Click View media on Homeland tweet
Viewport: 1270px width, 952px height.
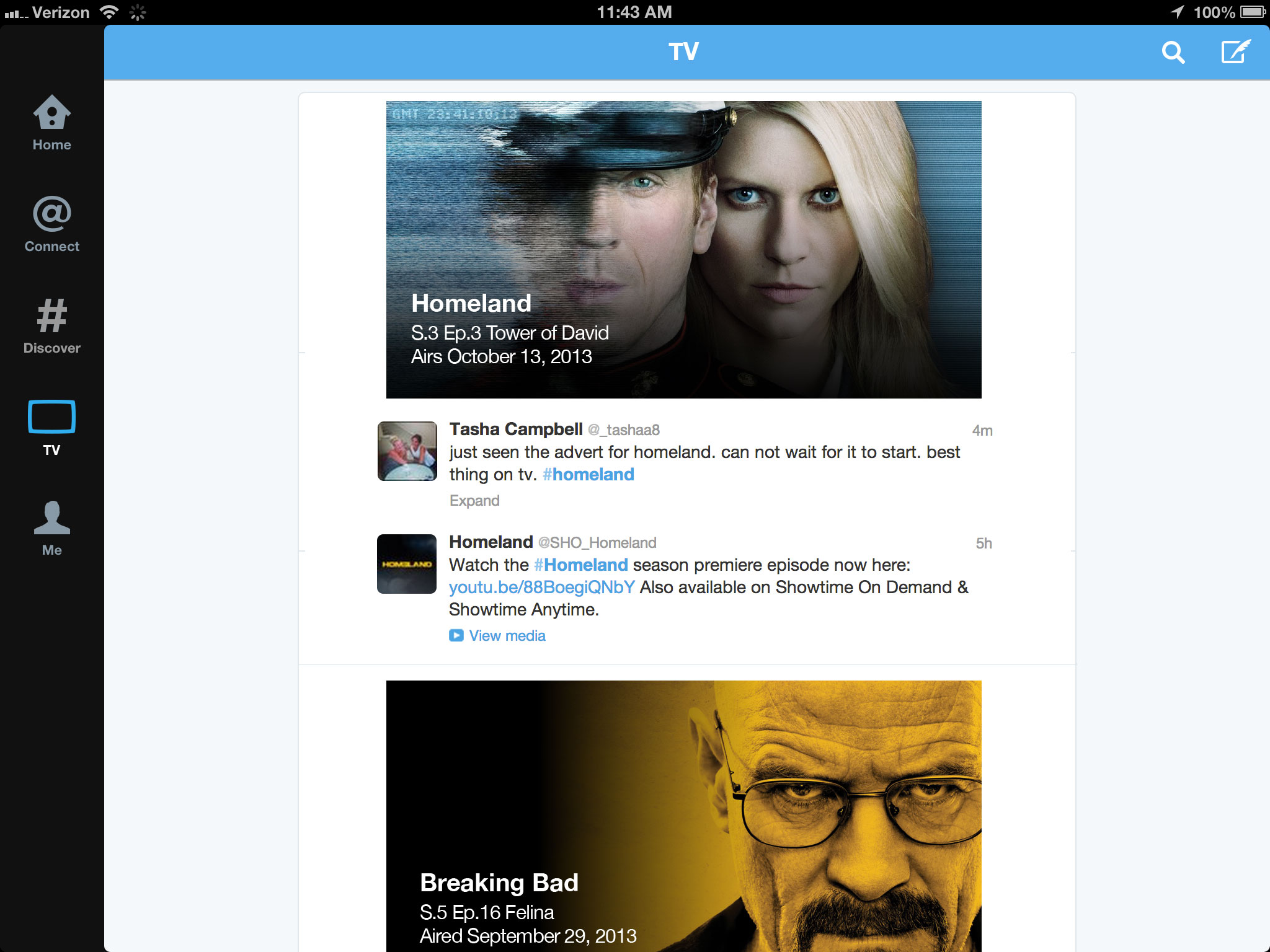[x=507, y=636]
